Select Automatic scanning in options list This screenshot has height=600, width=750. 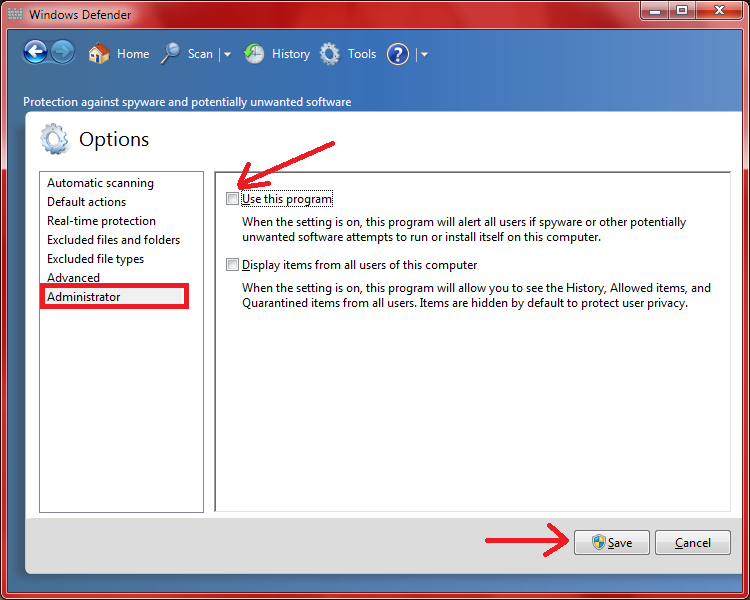pos(100,183)
